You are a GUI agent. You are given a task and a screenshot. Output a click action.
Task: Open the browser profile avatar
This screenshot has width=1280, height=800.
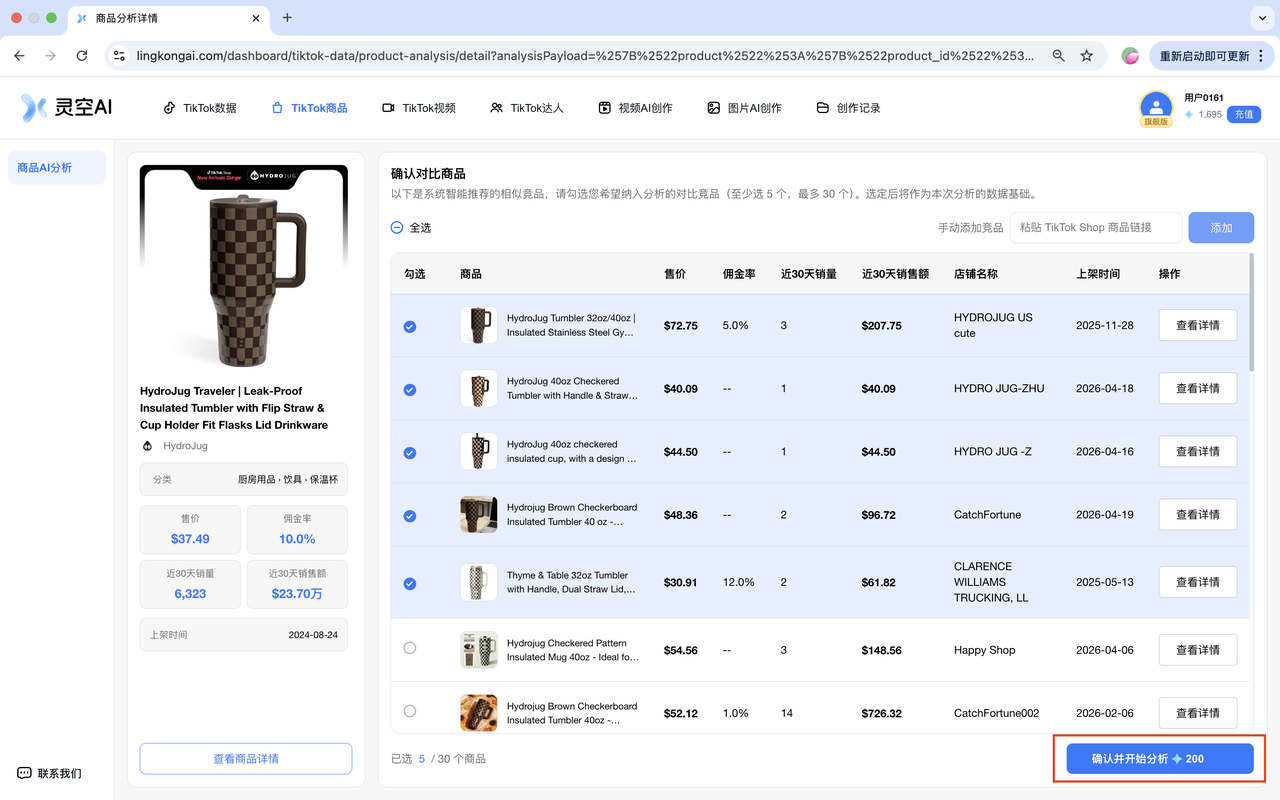pos(1130,56)
